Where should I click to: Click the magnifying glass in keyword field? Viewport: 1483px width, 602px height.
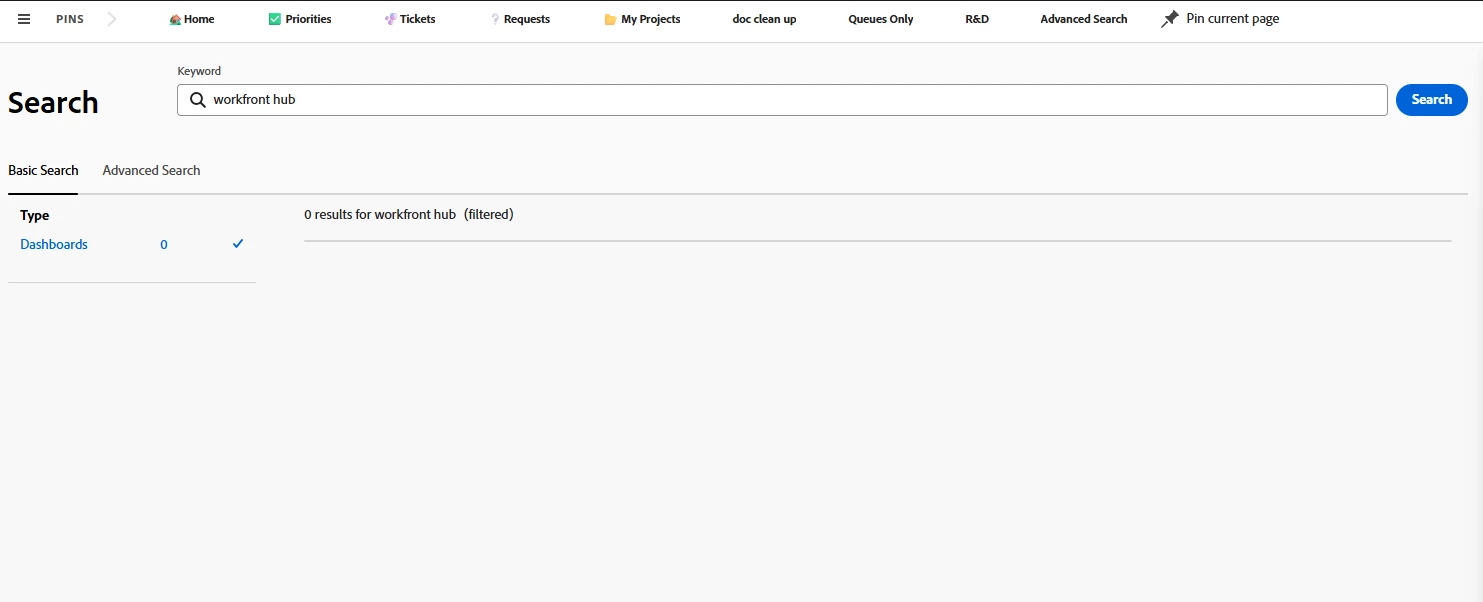[197, 100]
